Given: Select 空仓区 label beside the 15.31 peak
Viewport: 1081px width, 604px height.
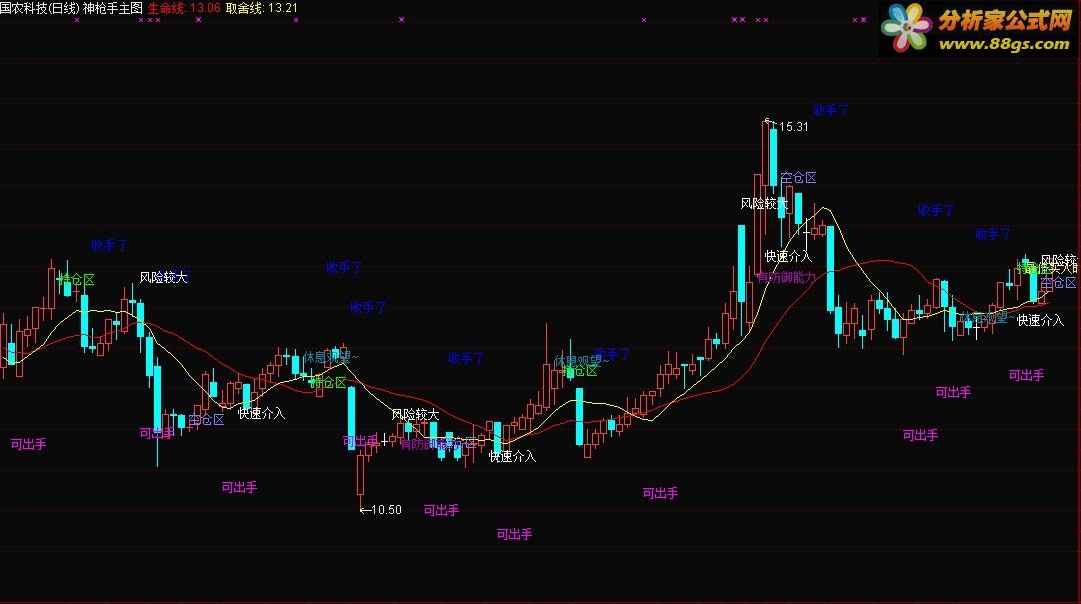Looking at the screenshot, I should tap(798, 178).
